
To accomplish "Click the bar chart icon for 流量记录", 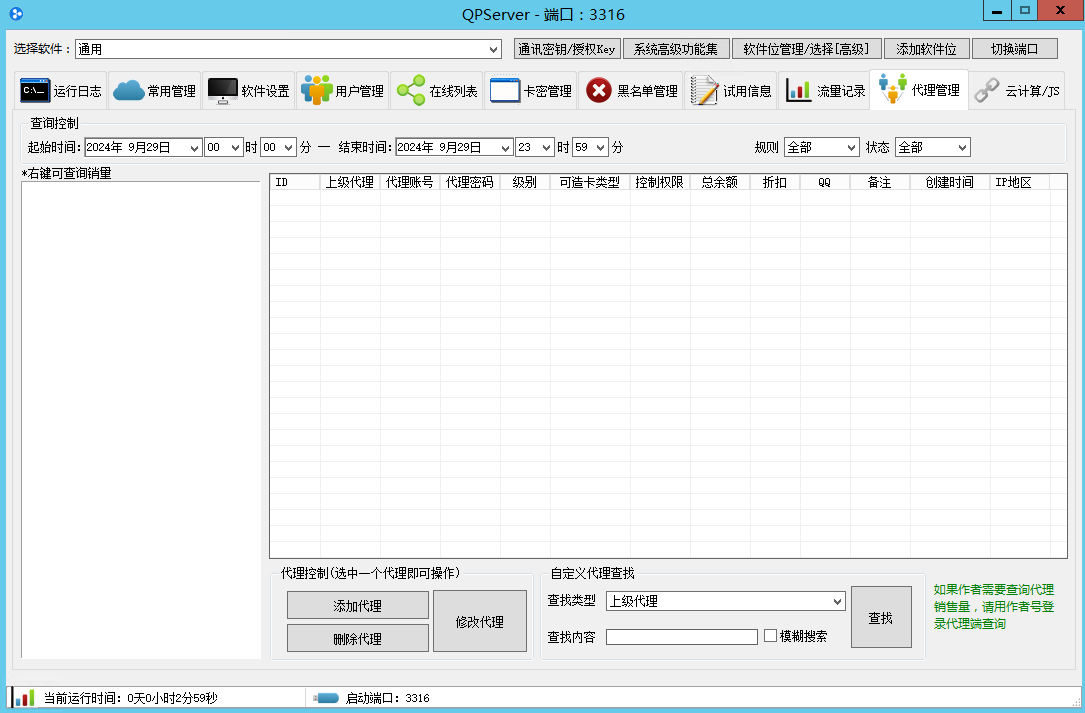I will click(798, 91).
